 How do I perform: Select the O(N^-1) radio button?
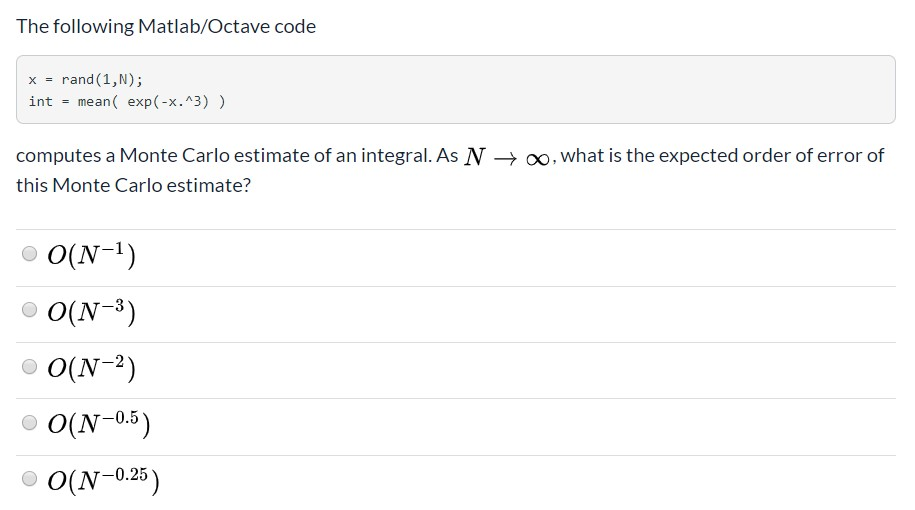tap(29, 253)
